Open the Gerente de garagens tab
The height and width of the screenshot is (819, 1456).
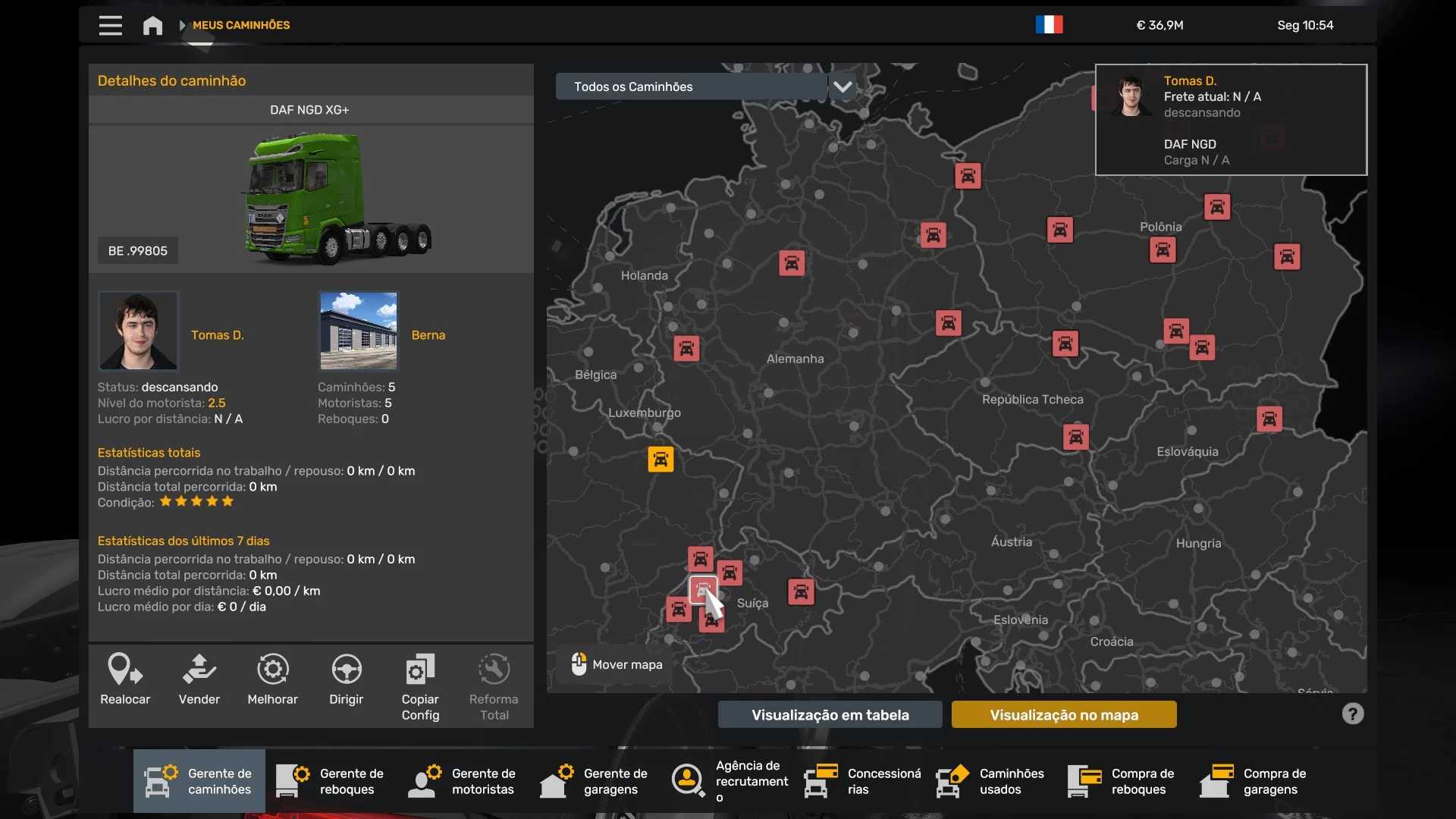595,781
